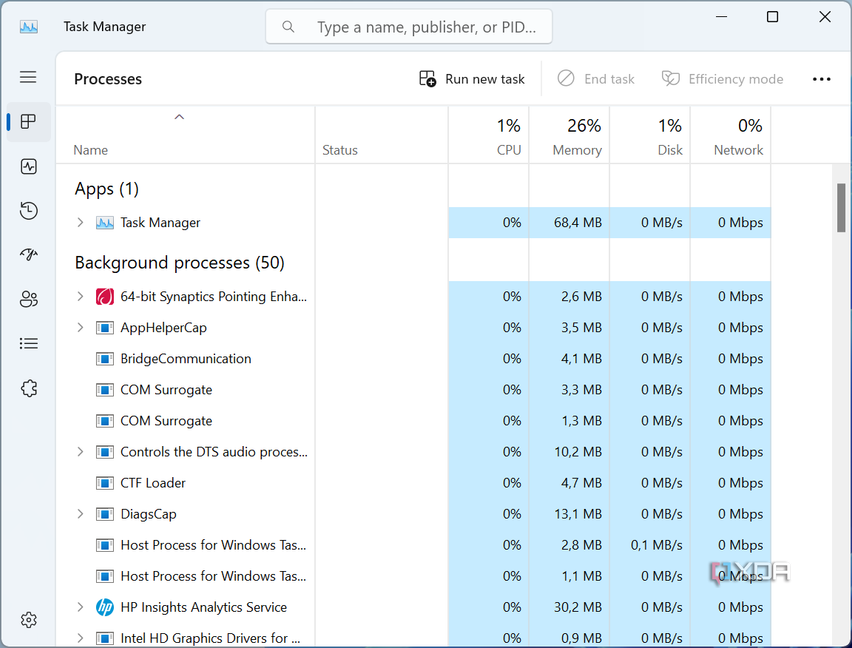Click 10,2 MB DTS audio memory cell
Screen dimensions: 852x648
tap(569, 452)
